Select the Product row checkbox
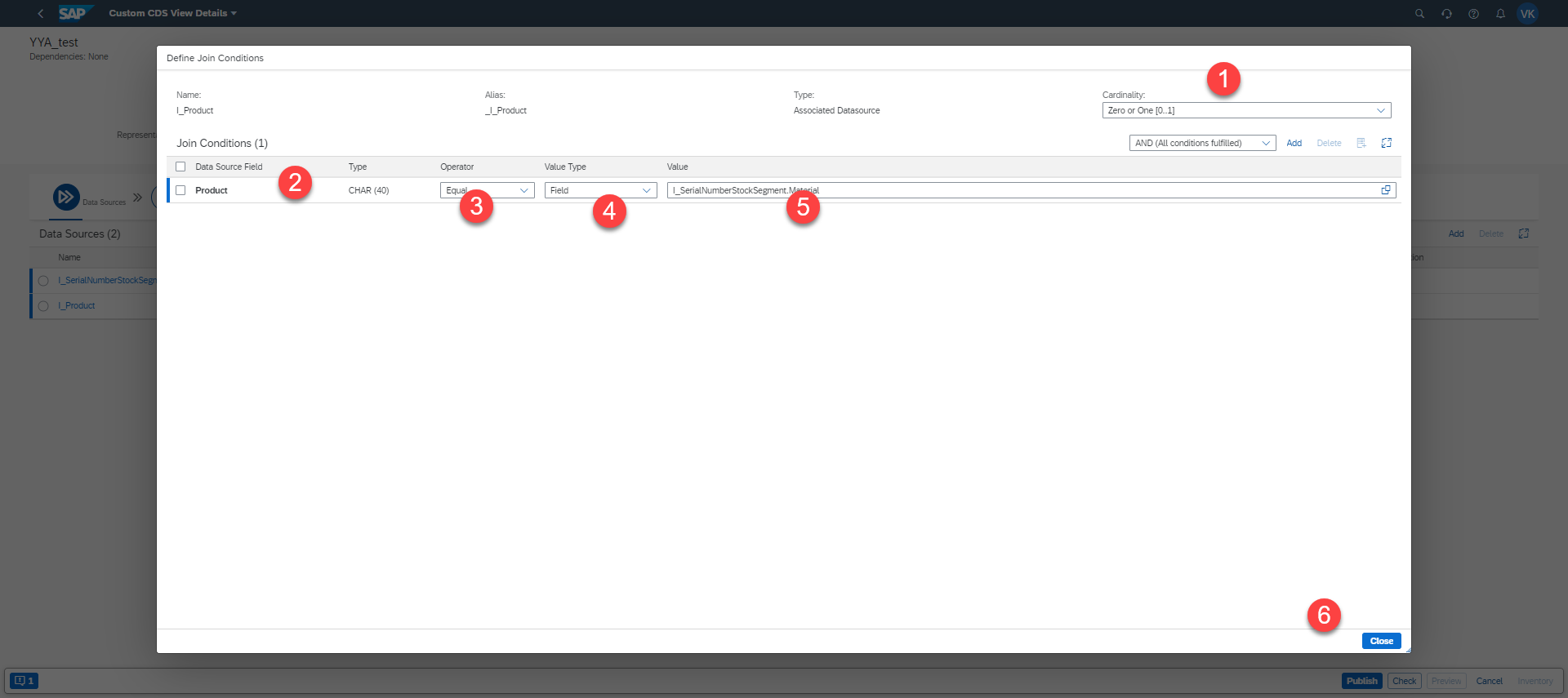The width and height of the screenshot is (1568, 698). (x=180, y=190)
